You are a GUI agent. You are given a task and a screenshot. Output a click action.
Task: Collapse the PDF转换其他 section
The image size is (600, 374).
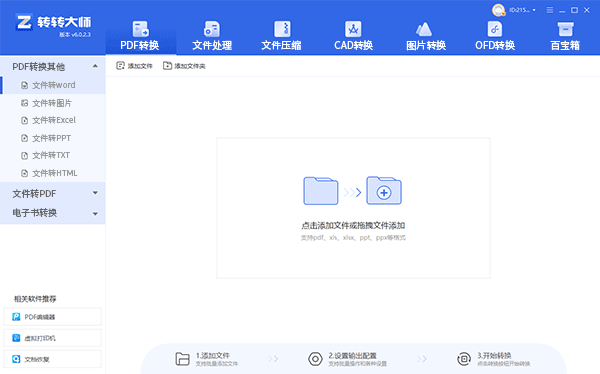pyautogui.click(x=95, y=66)
